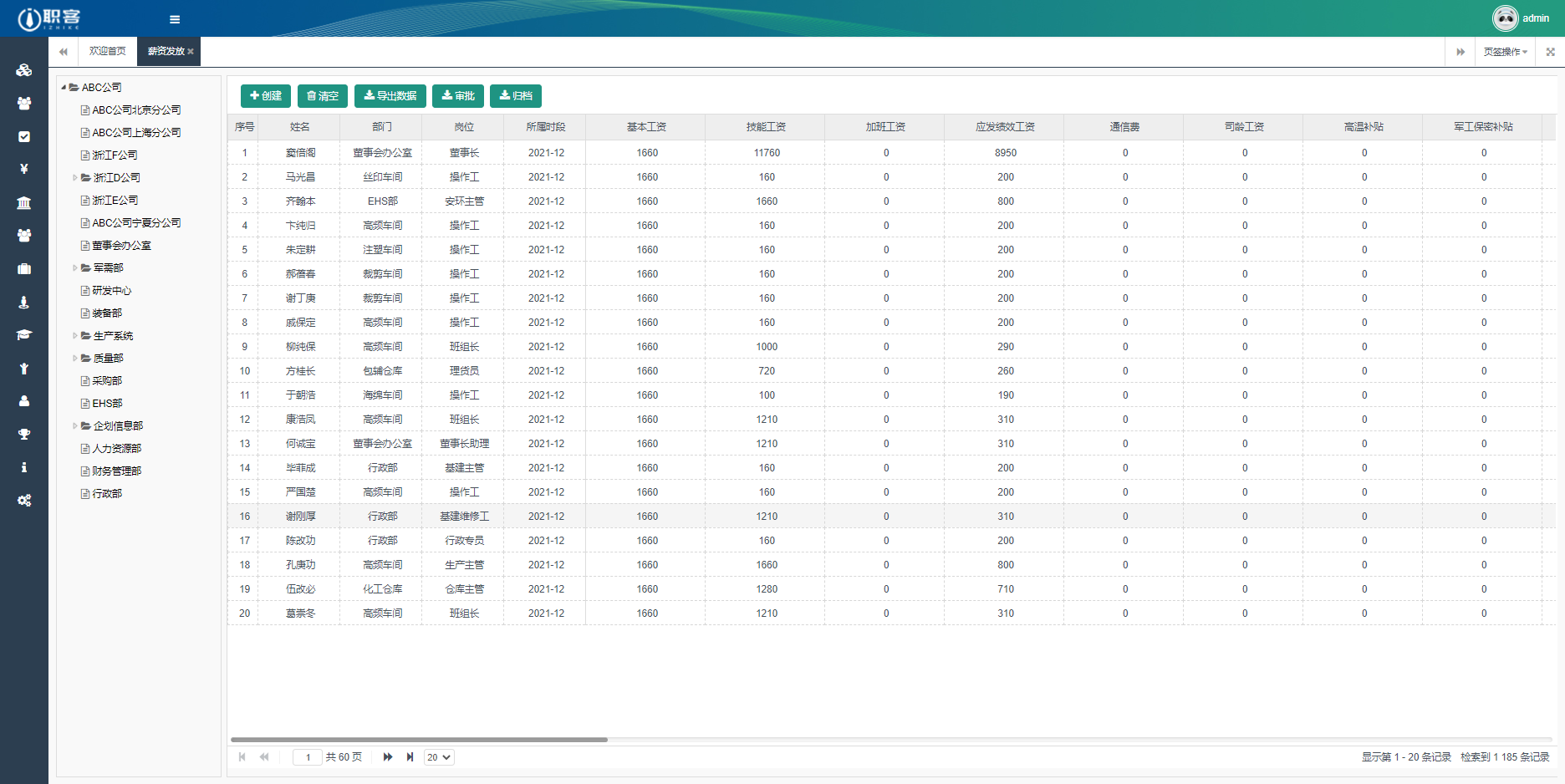Expand the 企划信息部 tree node
The width and height of the screenshot is (1565, 784).
pos(75,426)
